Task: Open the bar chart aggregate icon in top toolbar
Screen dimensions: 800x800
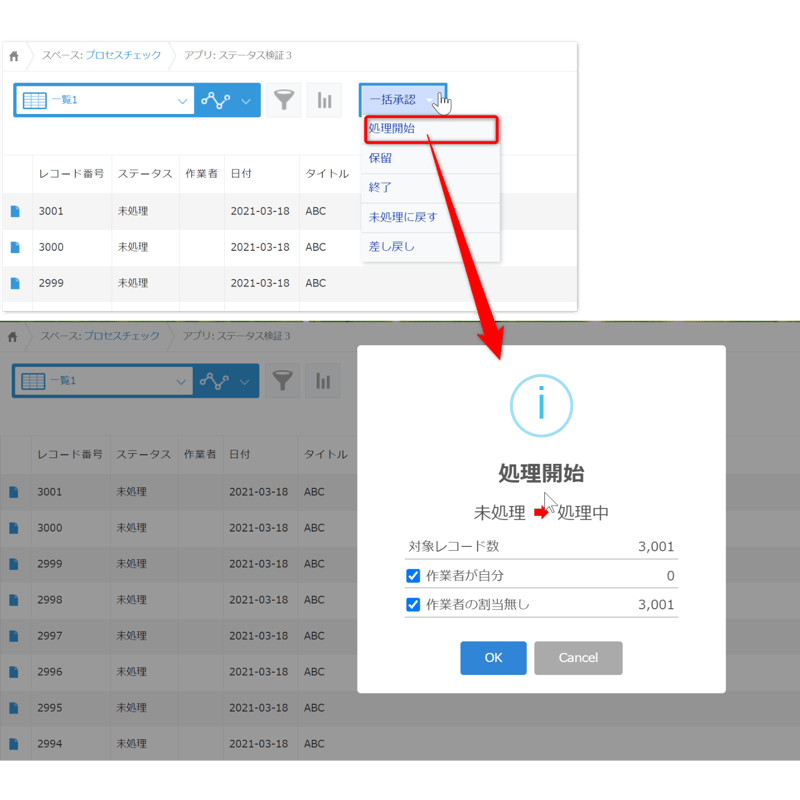Action: [324, 100]
